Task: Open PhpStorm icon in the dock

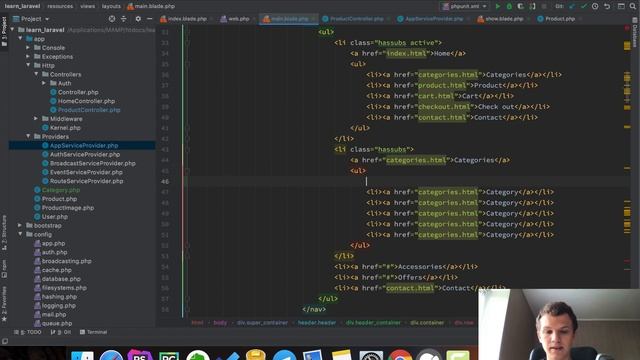Action: click(140, 355)
